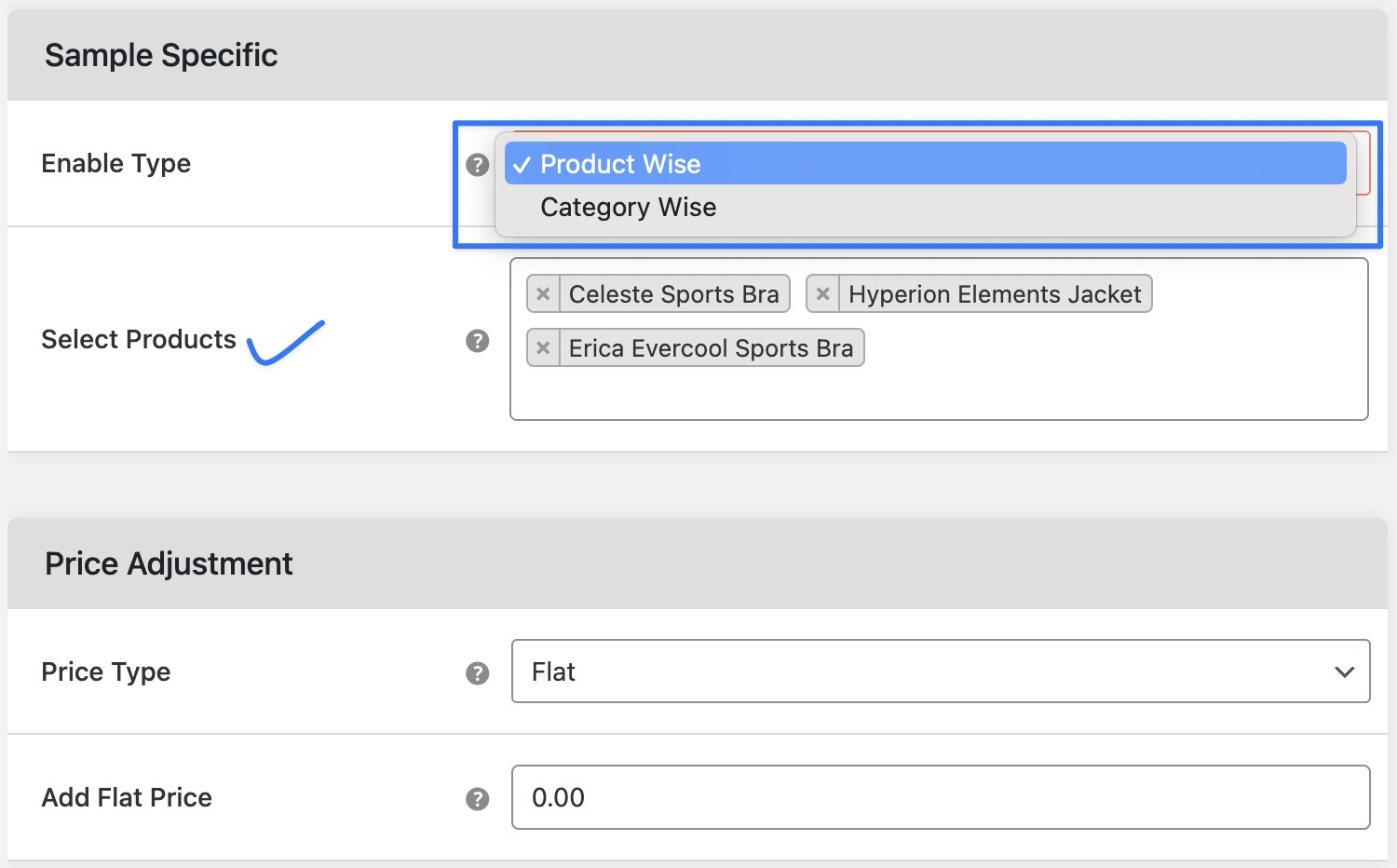
Task: Click the Sample Specific section header
Action: pyautogui.click(x=160, y=55)
